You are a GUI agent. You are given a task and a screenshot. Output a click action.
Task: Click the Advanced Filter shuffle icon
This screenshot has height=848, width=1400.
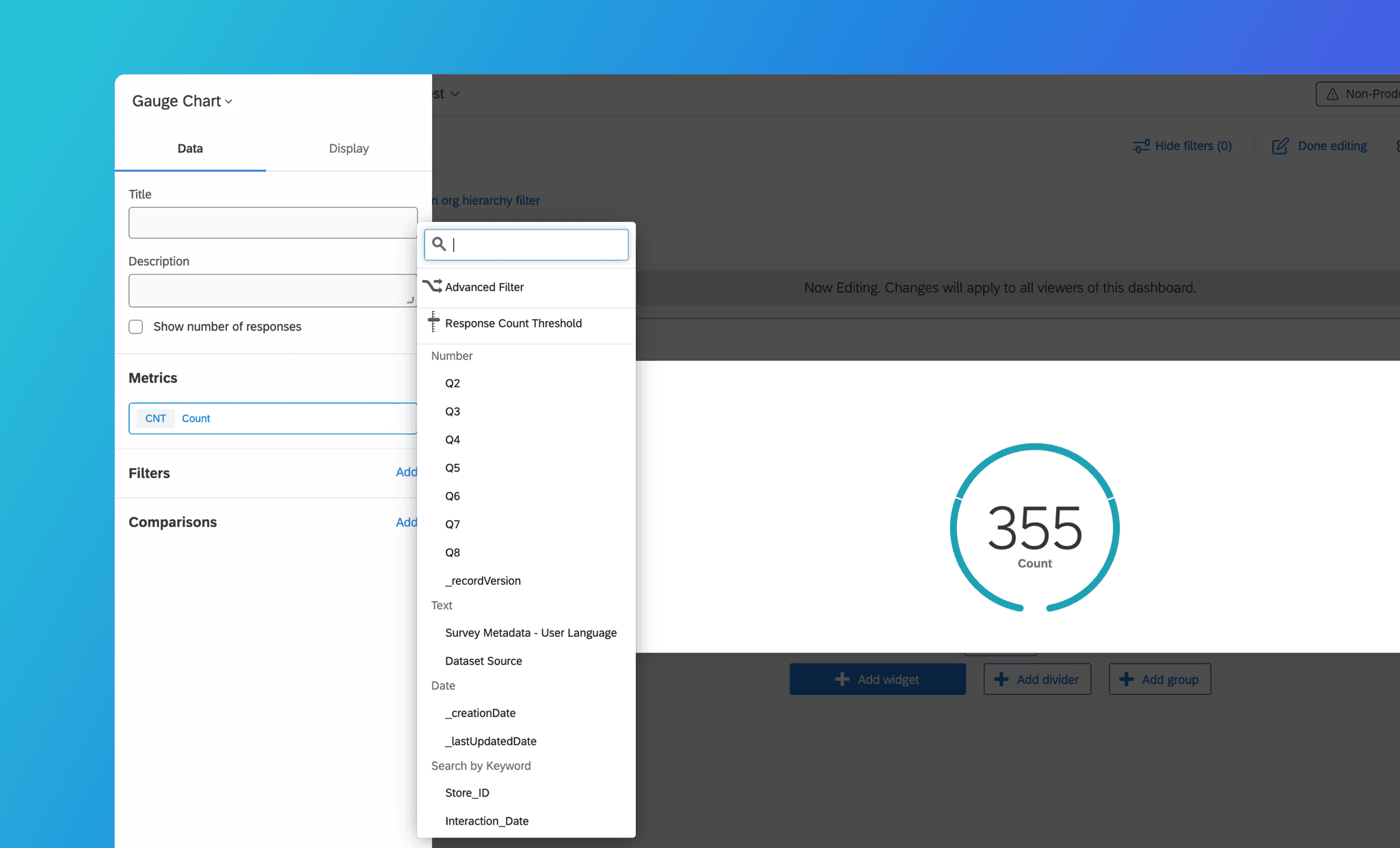[x=432, y=286]
